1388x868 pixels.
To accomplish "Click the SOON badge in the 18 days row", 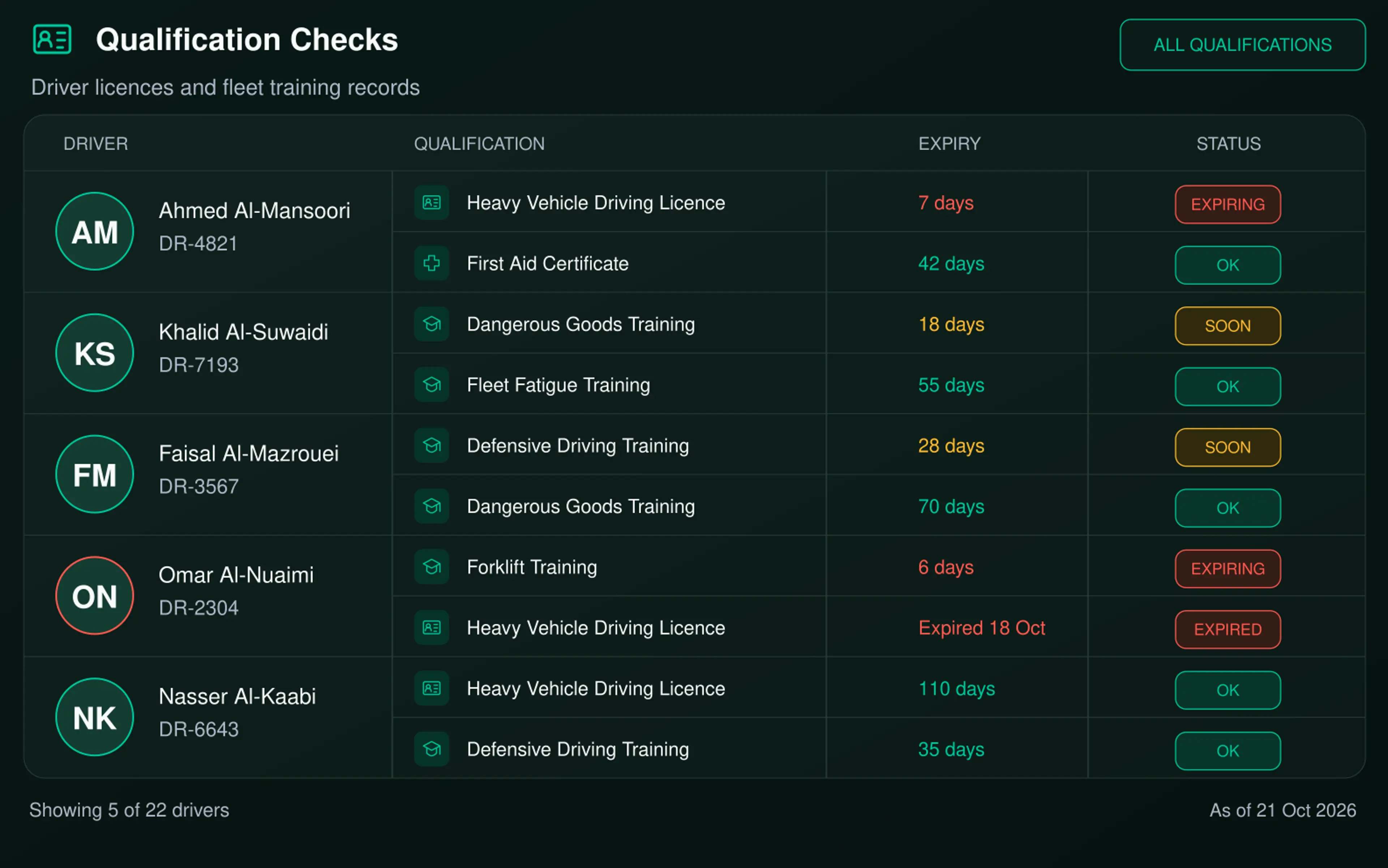I will click(1228, 326).
